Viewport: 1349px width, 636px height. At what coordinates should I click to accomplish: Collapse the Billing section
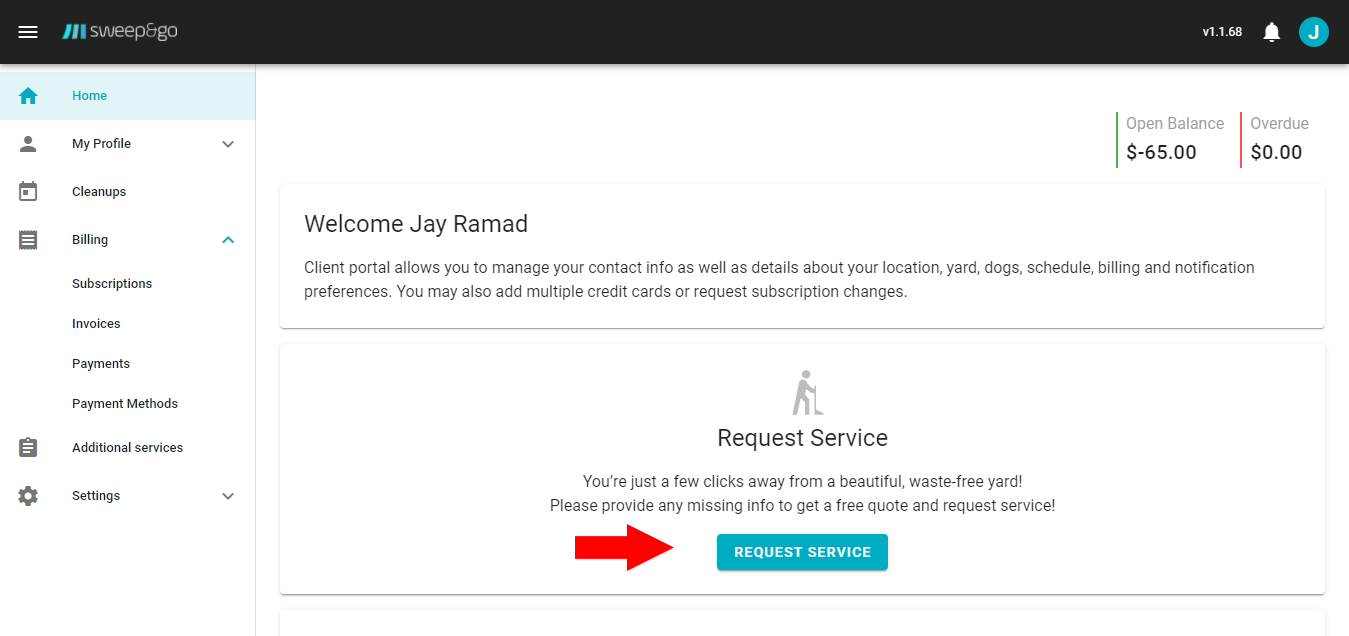click(228, 239)
